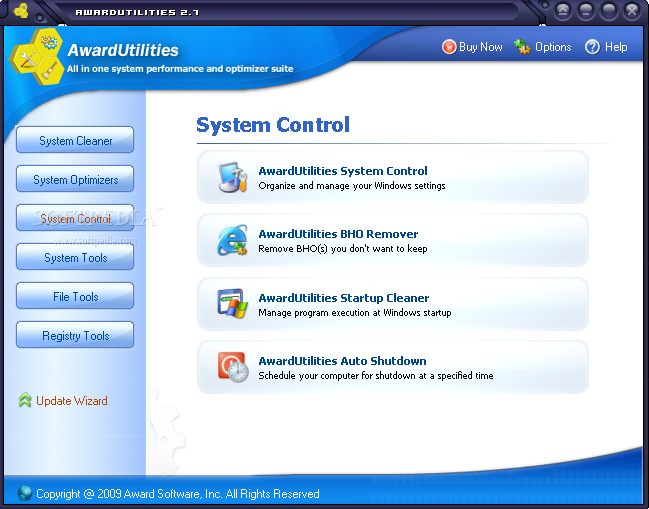This screenshot has height=509, width=649.
Task: Open the System Control tool icon
Action: pyautogui.click(x=233, y=178)
